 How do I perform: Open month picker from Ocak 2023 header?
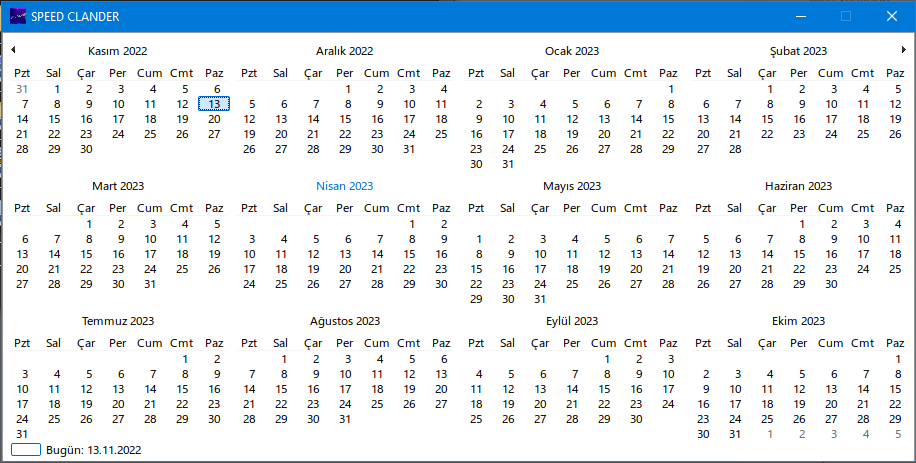point(572,51)
